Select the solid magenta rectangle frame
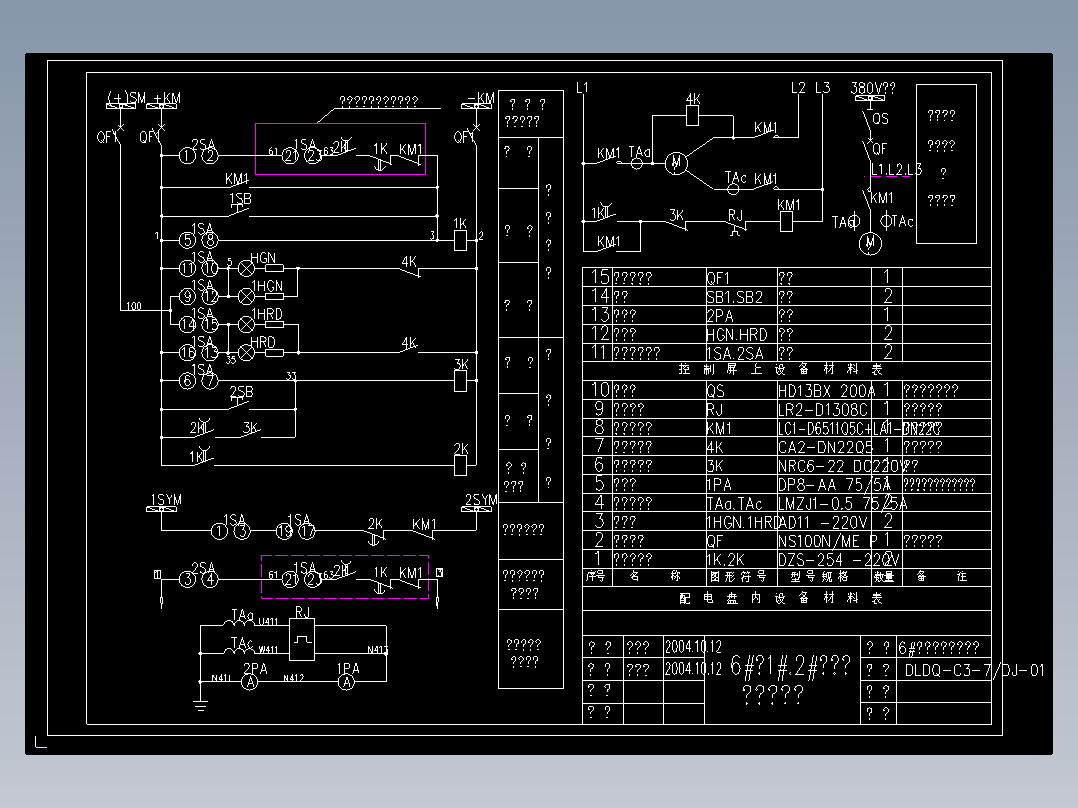Viewport: 1078px width, 808px height. [340, 149]
